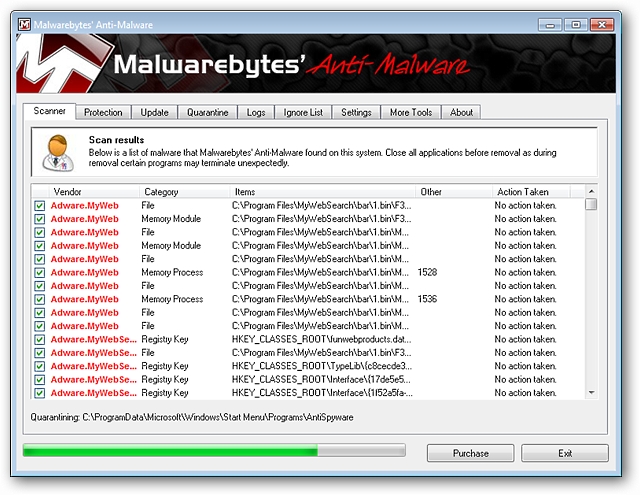
Task: Open the Logs tab
Action: (x=256, y=113)
